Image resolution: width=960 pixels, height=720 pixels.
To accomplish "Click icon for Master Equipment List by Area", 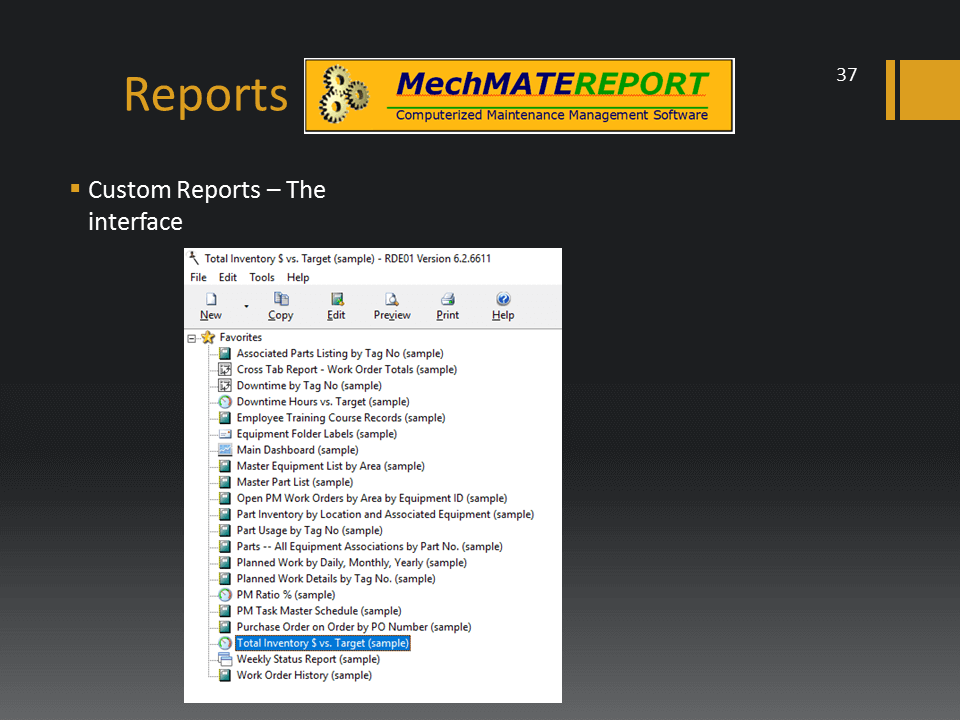I will 225,466.
